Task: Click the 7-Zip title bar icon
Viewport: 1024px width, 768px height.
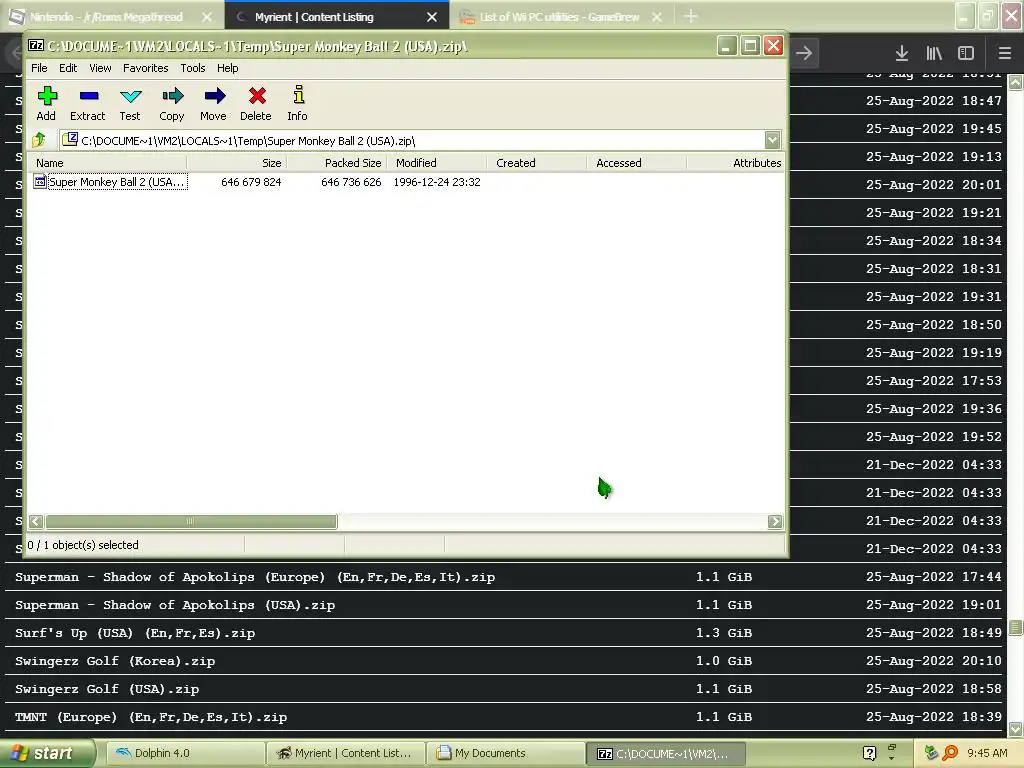Action: (36, 46)
